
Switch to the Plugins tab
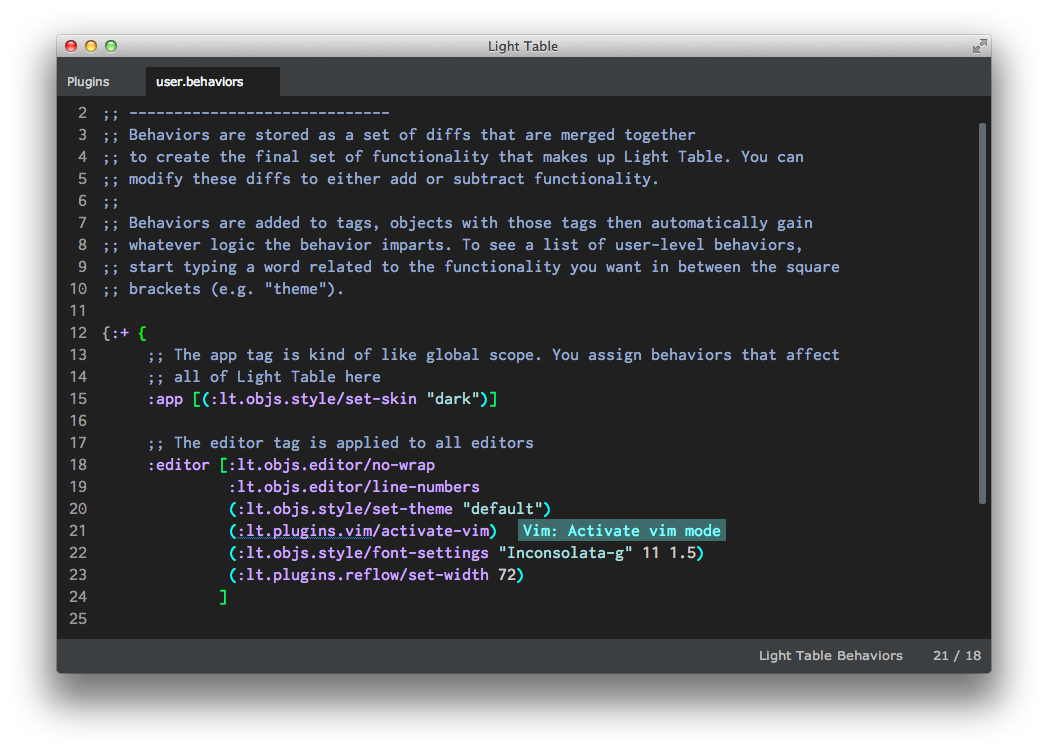[x=88, y=82]
